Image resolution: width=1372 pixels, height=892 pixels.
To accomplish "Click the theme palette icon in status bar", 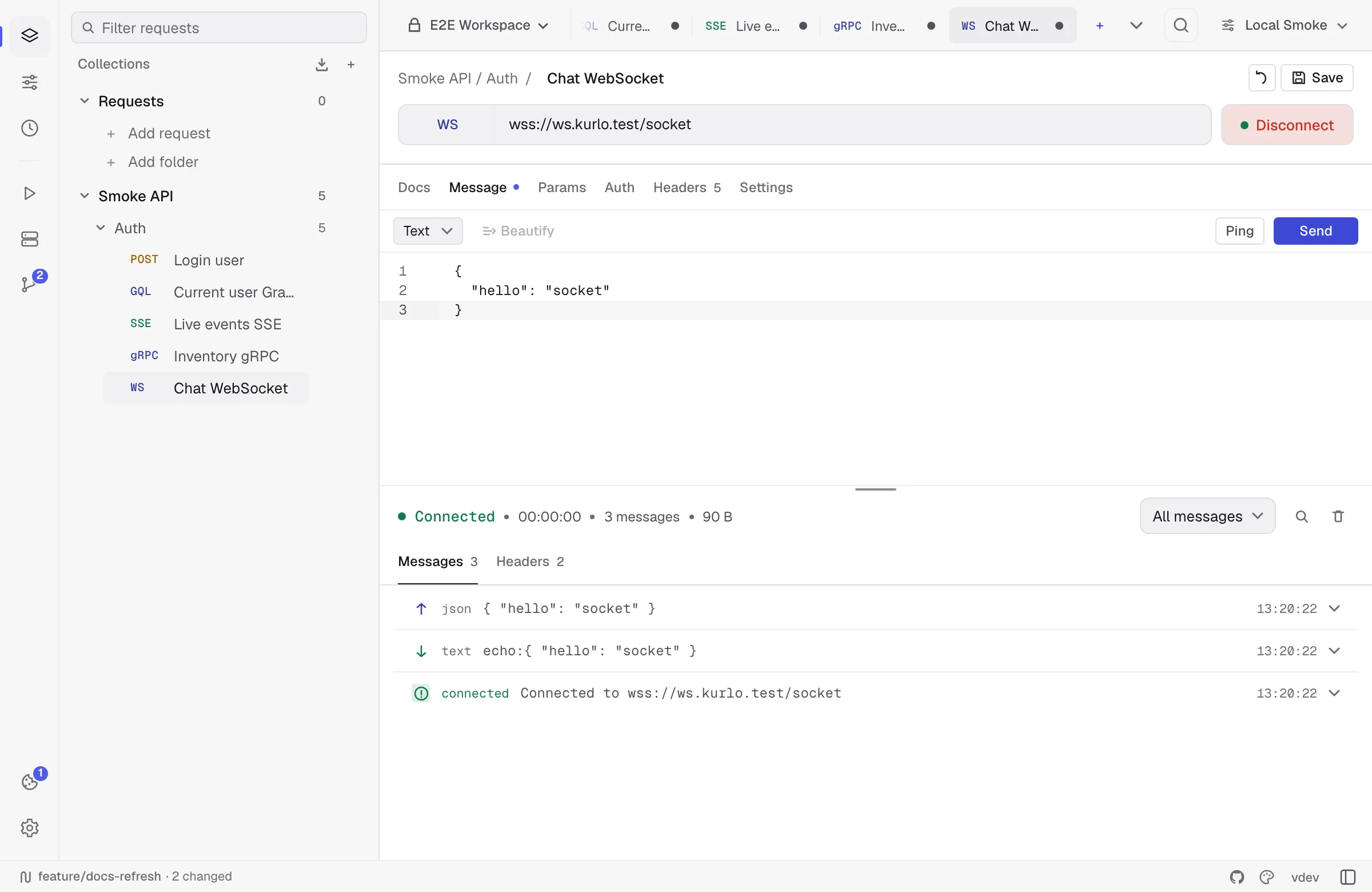I will [x=1266, y=877].
